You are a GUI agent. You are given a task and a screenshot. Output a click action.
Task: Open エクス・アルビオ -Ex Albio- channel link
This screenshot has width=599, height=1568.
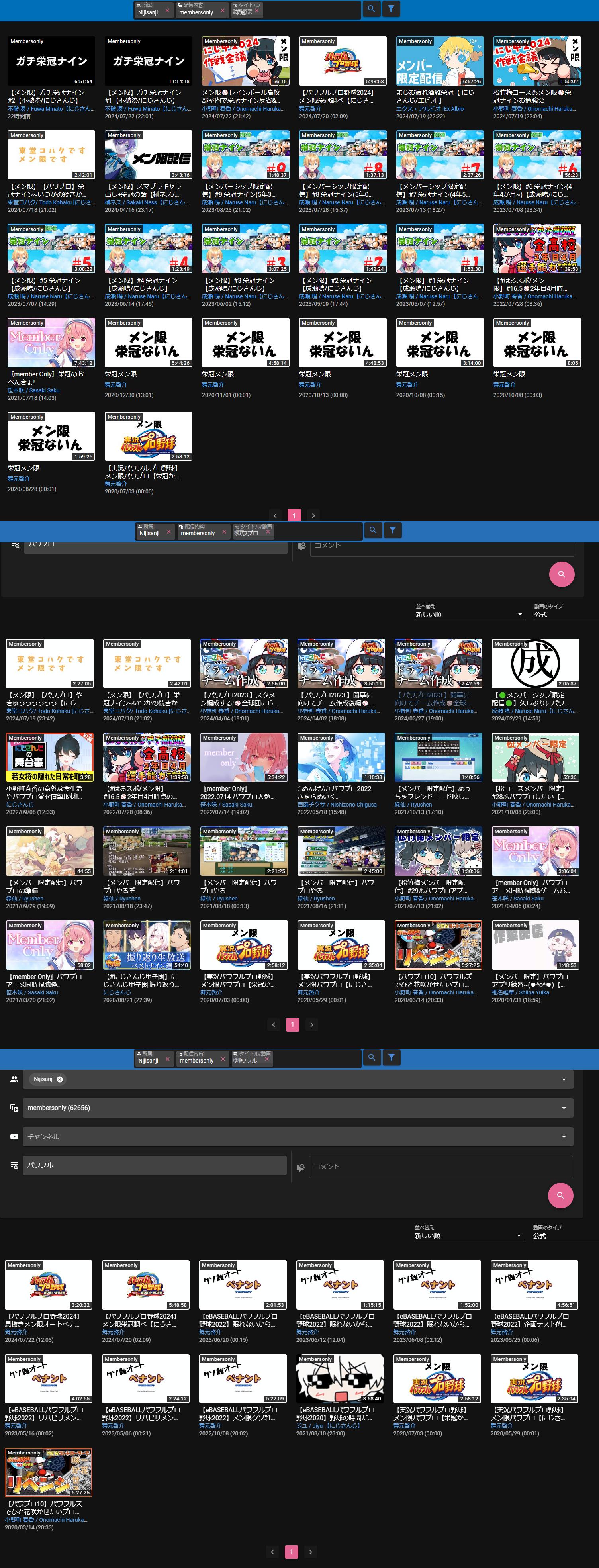click(431, 108)
